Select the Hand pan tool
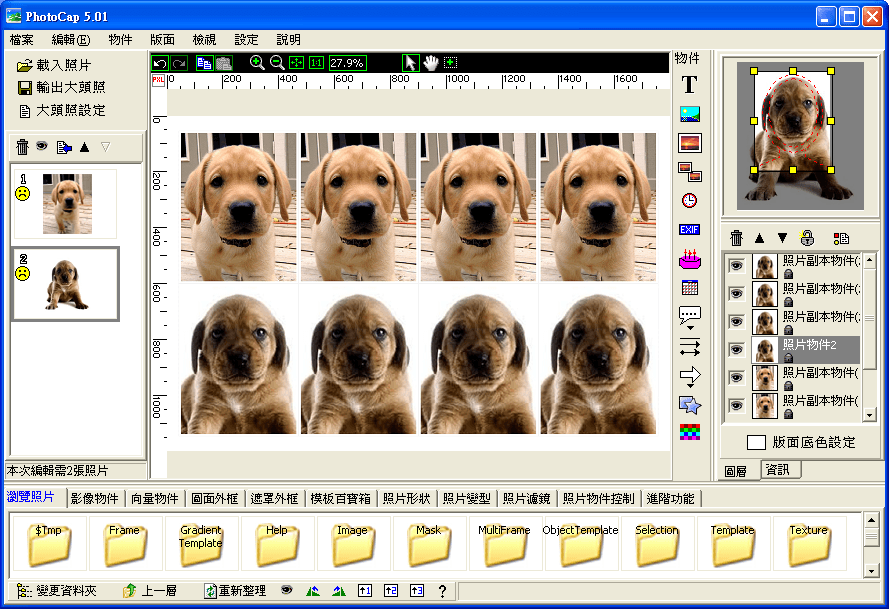Screen dimensions: 889x609 (x=429, y=62)
